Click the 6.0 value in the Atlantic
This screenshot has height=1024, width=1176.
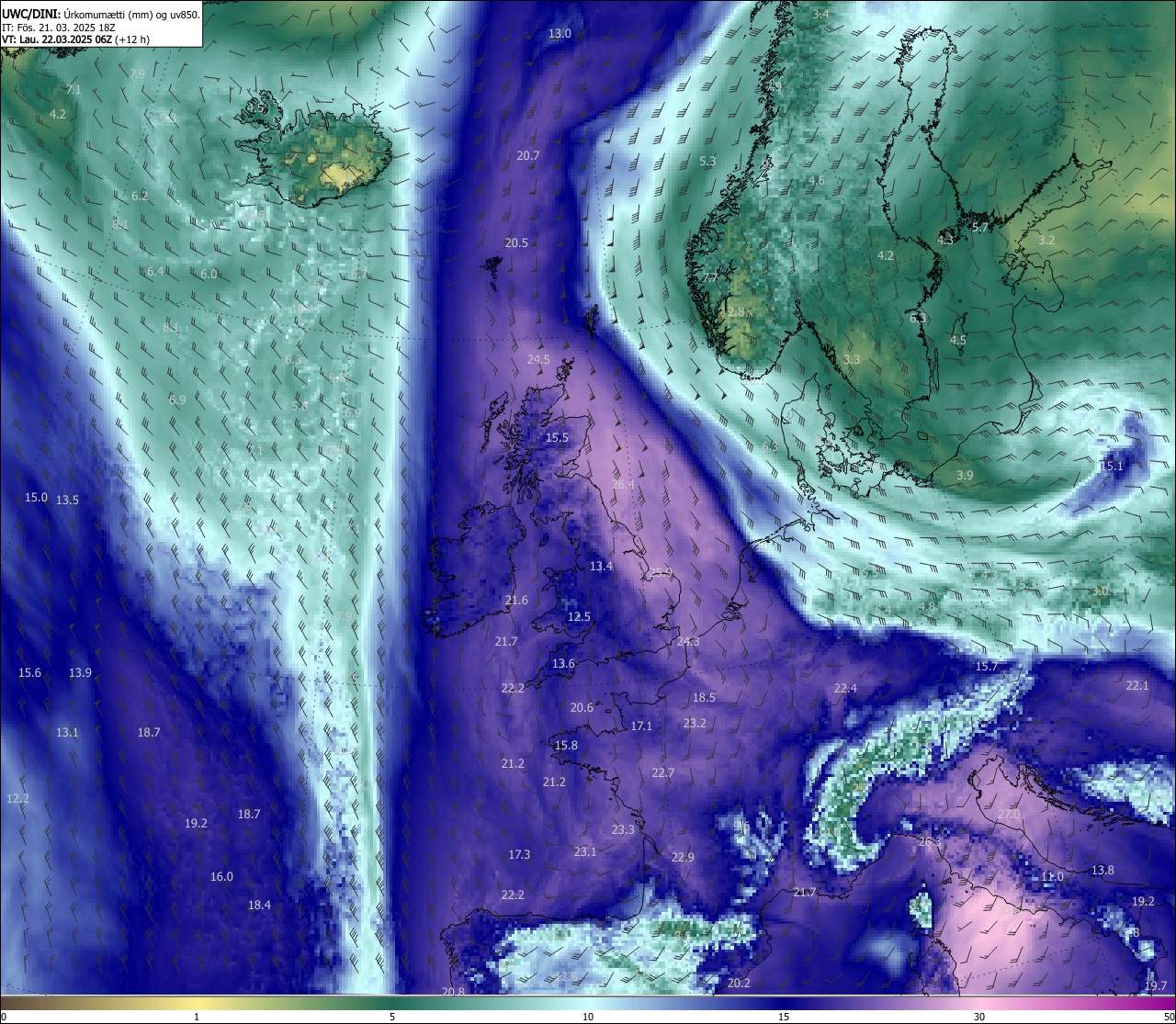[x=209, y=274]
